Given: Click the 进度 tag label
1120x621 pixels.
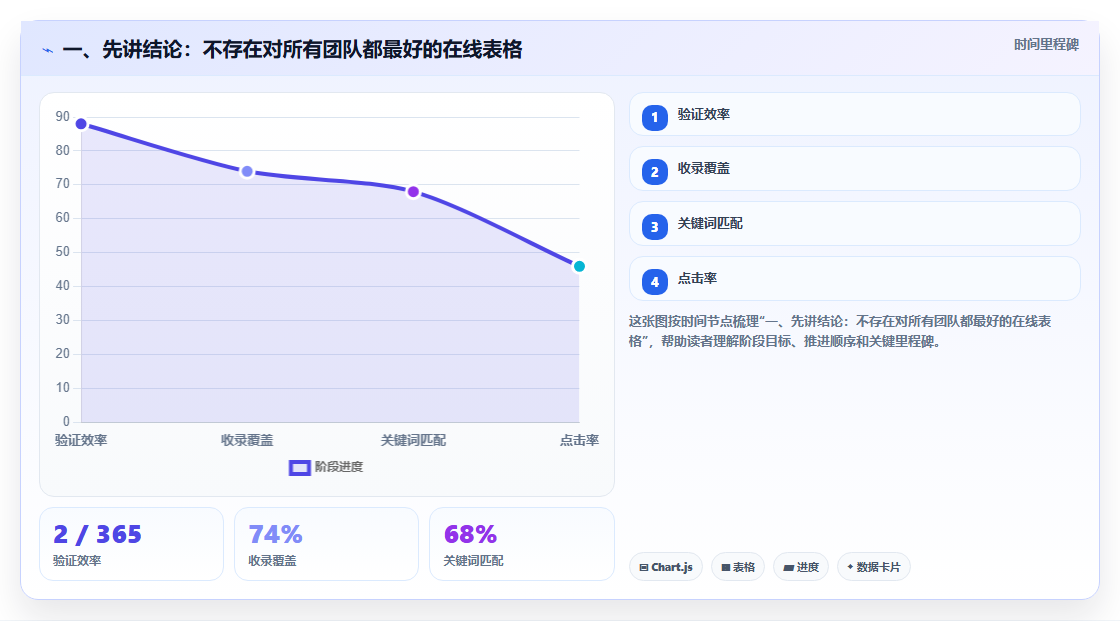Looking at the screenshot, I should click(x=808, y=567).
